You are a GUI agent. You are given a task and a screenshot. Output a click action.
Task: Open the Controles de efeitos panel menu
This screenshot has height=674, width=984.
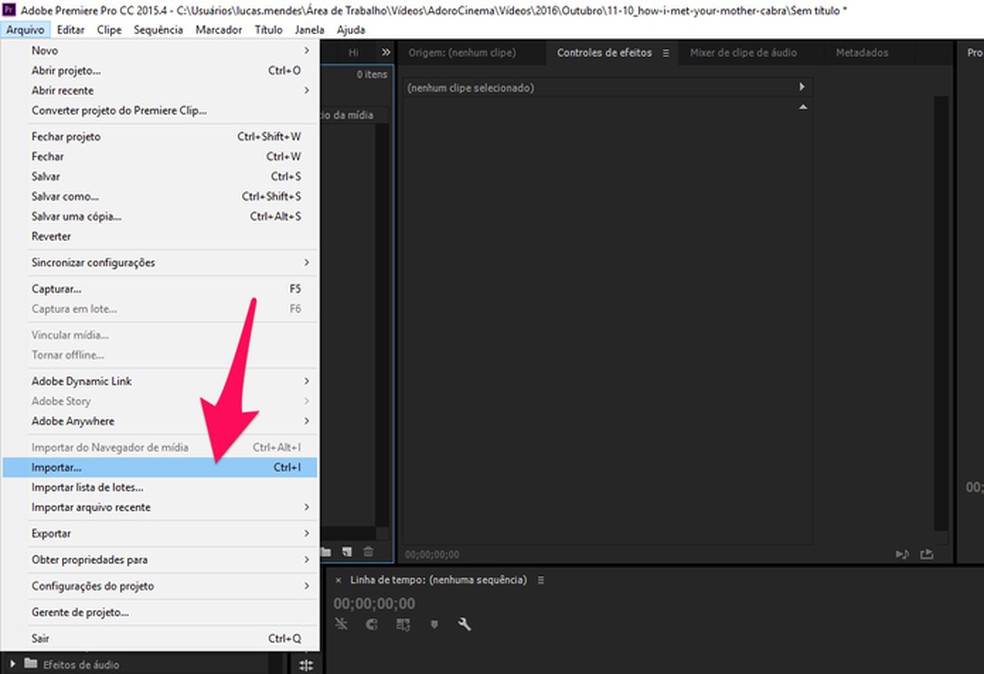666,53
